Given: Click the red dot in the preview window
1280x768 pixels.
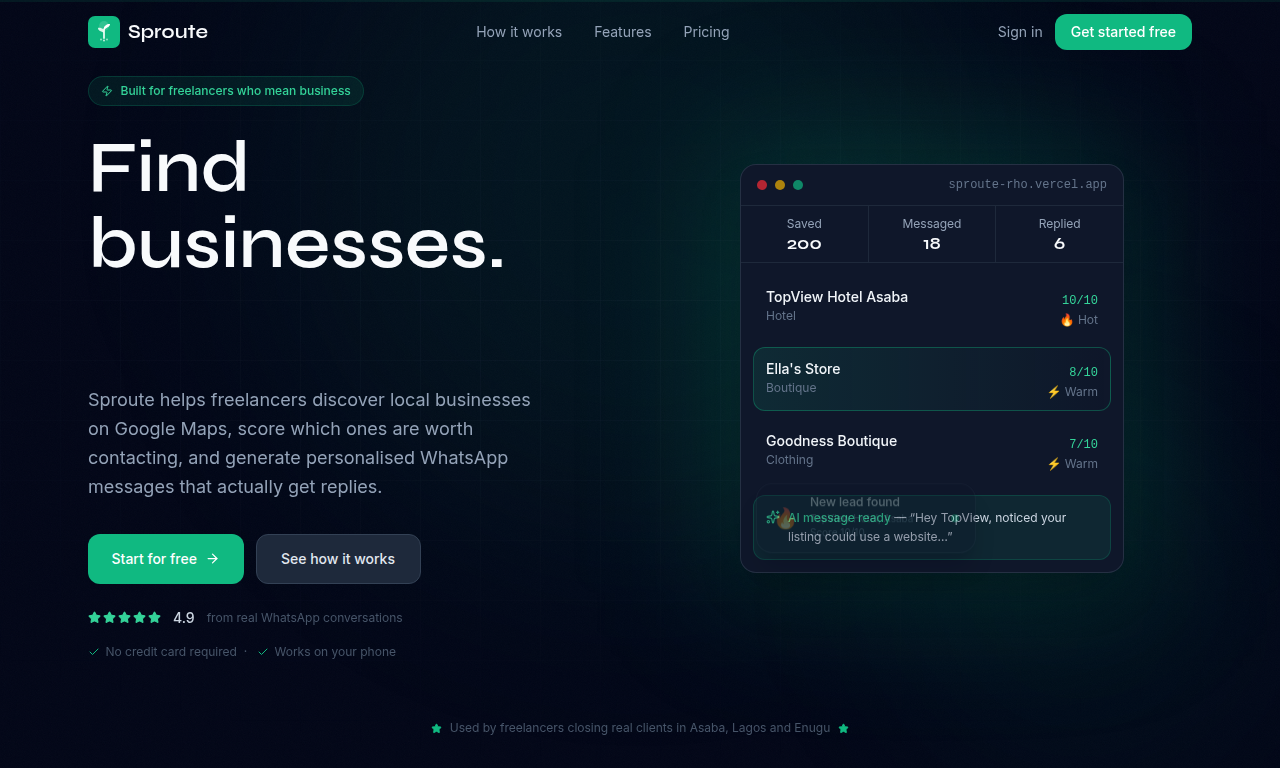Looking at the screenshot, I should (762, 185).
